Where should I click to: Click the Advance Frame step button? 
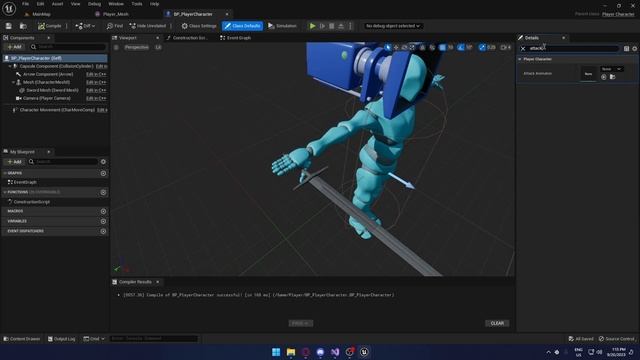pos(322,26)
